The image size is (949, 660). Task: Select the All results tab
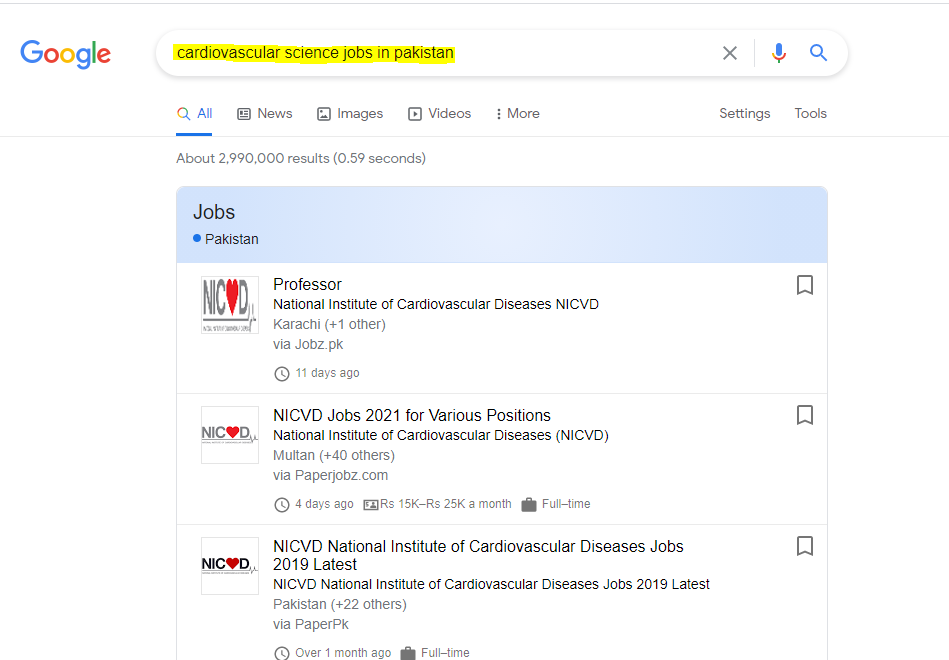194,114
